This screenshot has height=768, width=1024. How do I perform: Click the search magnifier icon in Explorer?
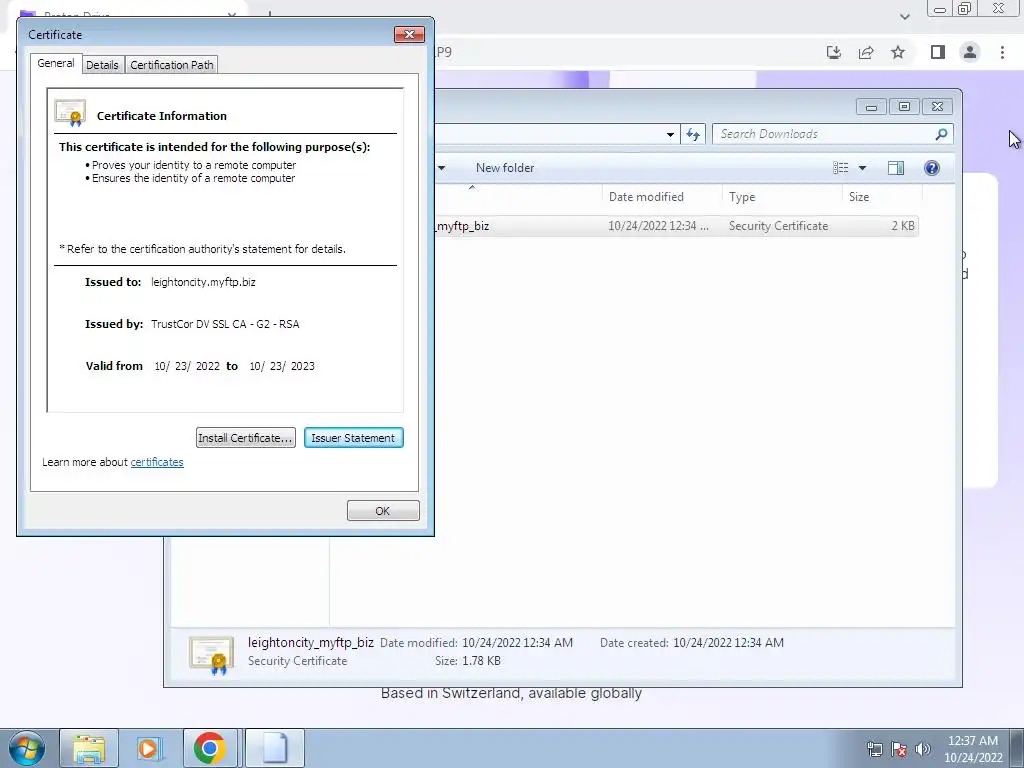click(941, 134)
